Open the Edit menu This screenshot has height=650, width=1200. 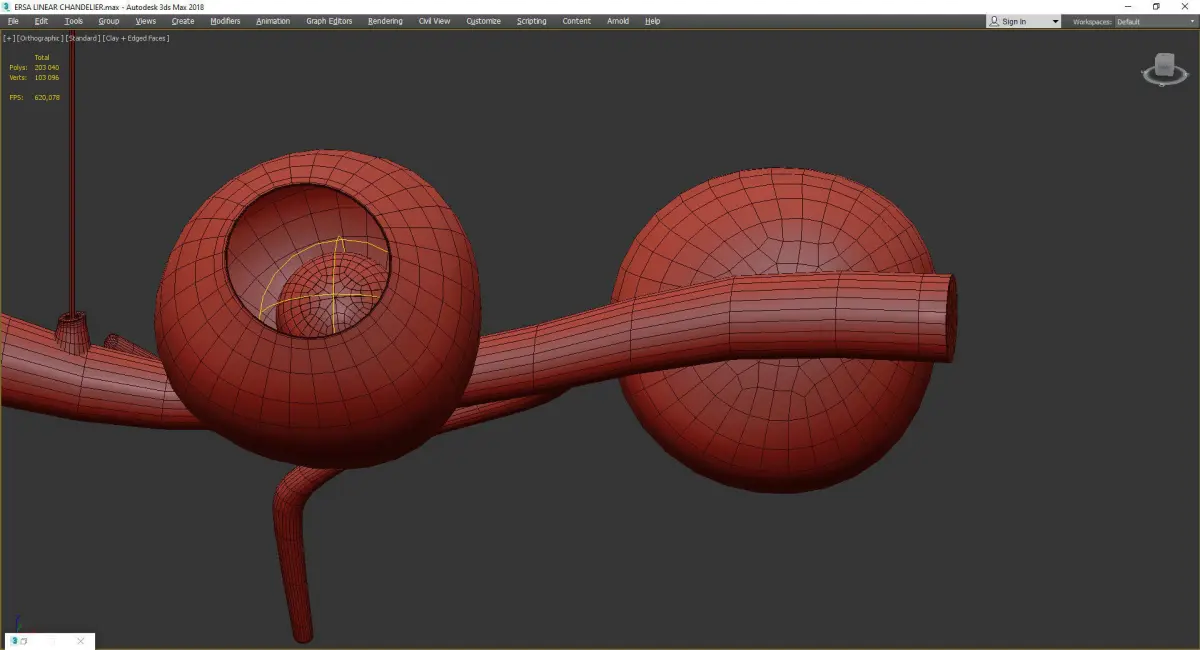tap(41, 21)
